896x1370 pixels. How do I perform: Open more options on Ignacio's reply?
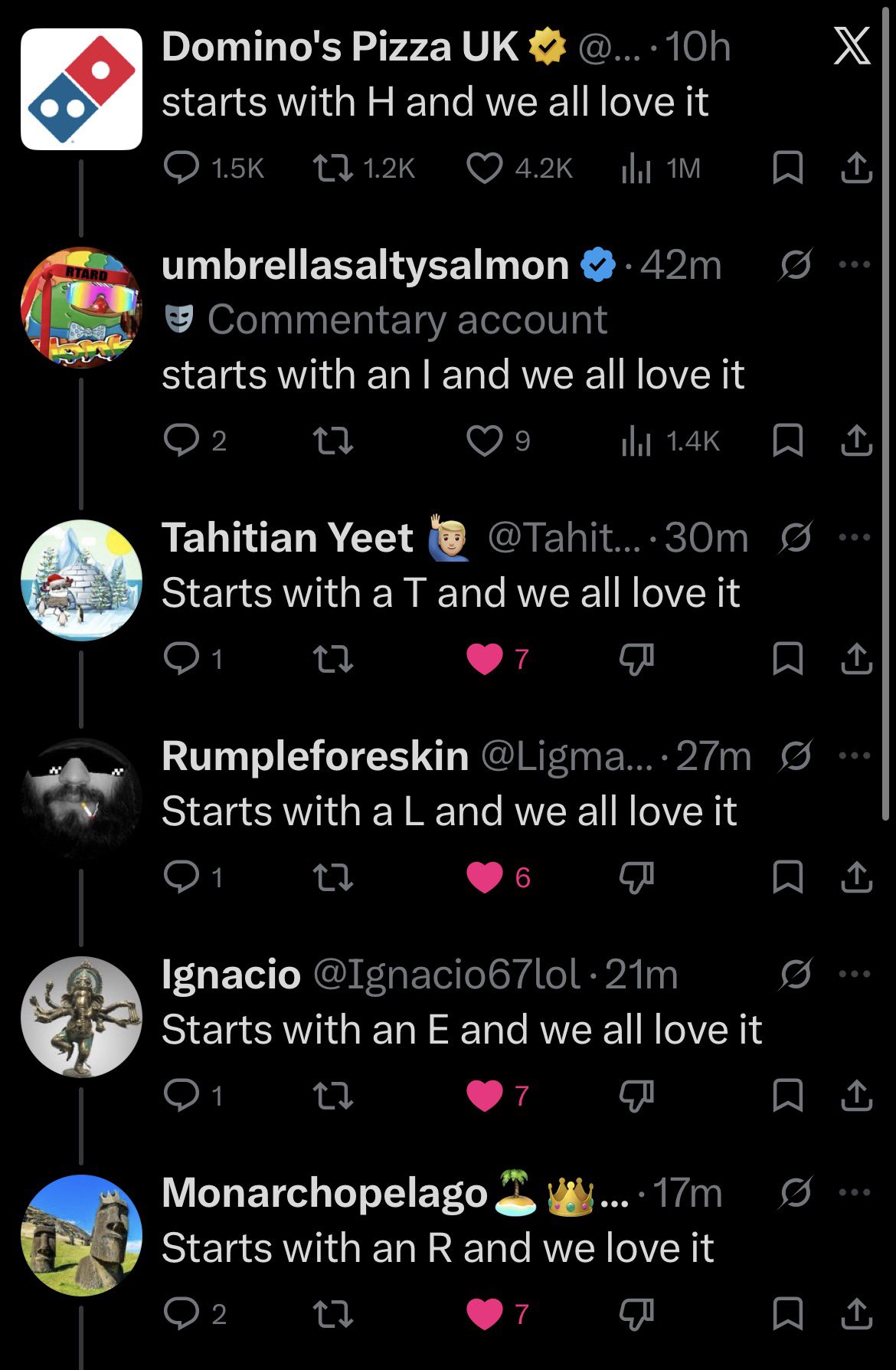855,974
